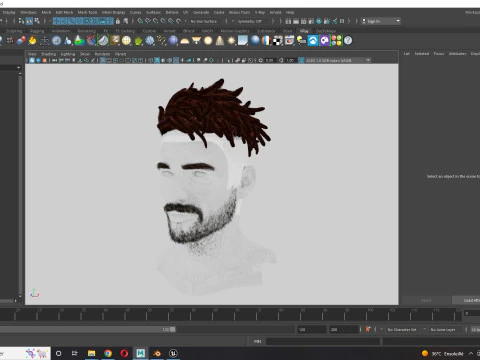Click the snowflake-like sphere shelf icon
The width and height of the screenshot is (480, 360).
[x=150, y=41]
